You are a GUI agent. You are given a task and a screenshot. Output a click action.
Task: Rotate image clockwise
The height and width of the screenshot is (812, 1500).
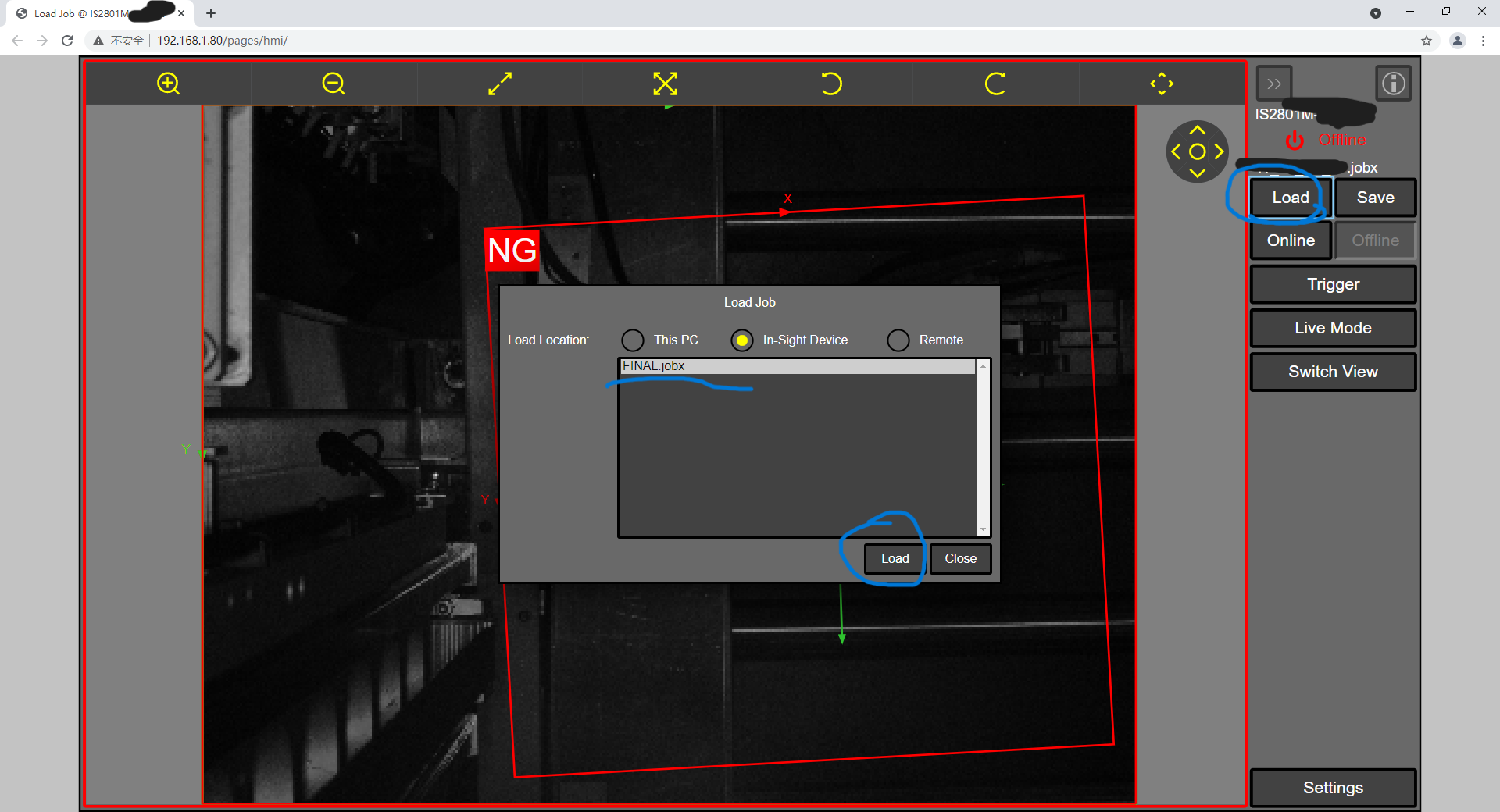tap(995, 84)
